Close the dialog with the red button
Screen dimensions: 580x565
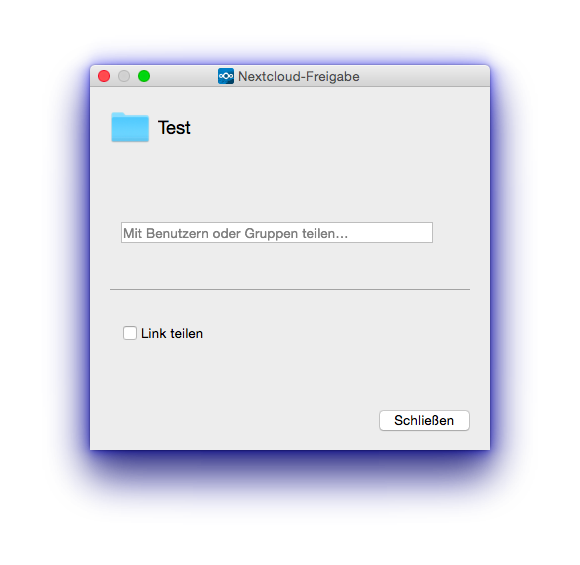[104, 76]
